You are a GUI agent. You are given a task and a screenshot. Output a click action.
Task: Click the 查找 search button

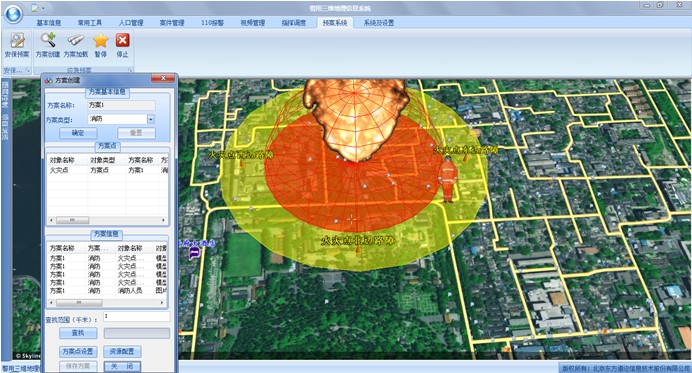tap(78, 333)
